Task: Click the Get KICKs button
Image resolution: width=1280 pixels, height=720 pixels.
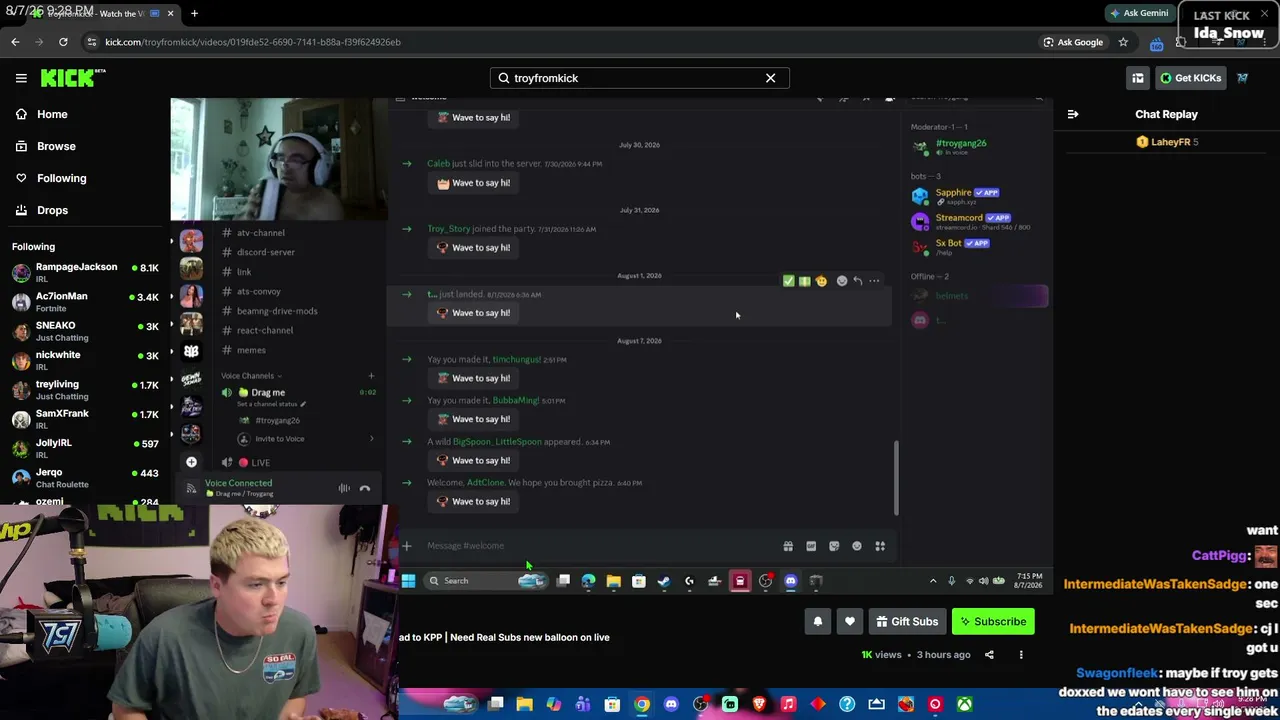Action: tap(1190, 78)
